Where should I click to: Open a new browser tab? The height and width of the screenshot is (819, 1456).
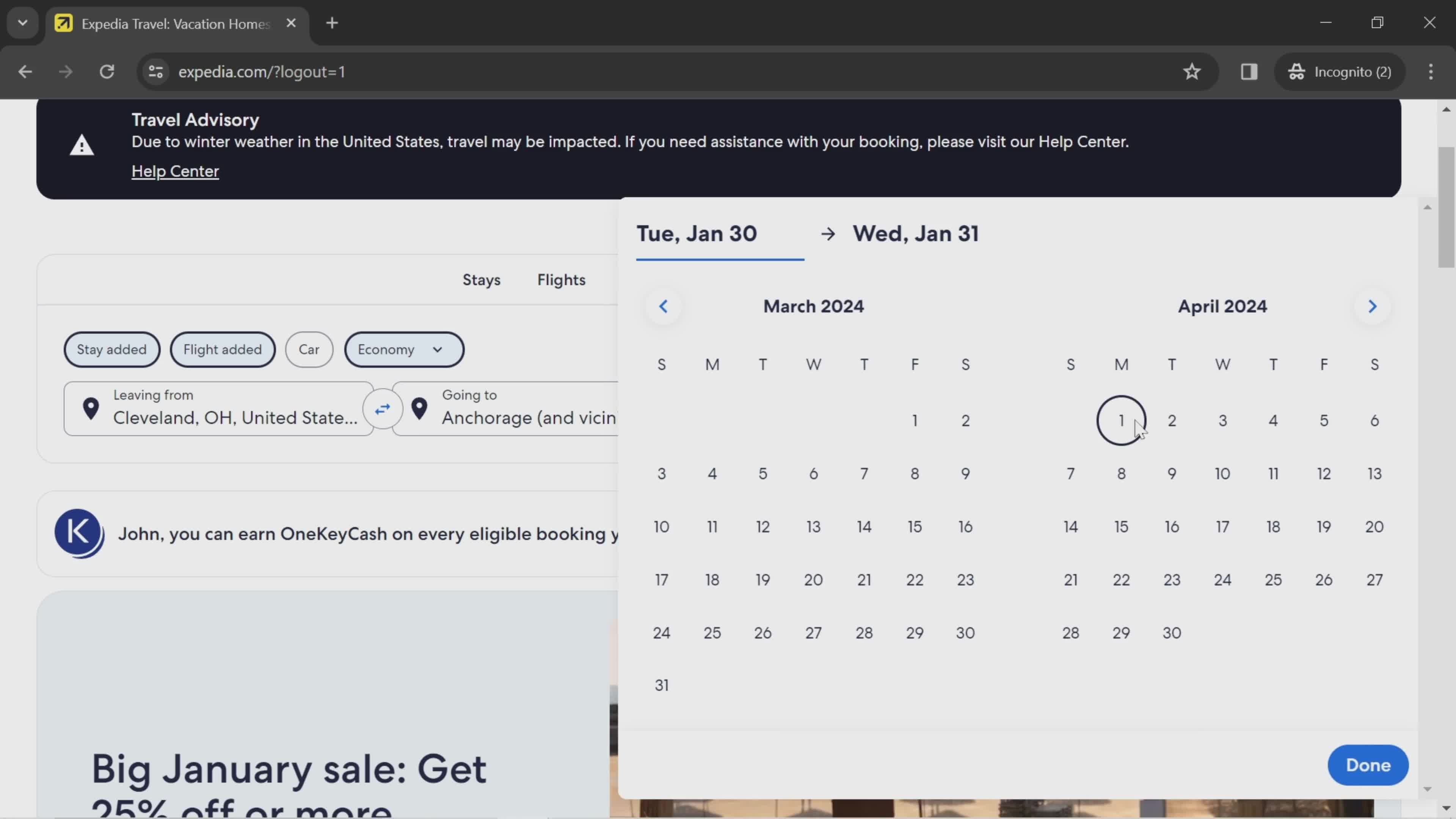click(x=333, y=23)
